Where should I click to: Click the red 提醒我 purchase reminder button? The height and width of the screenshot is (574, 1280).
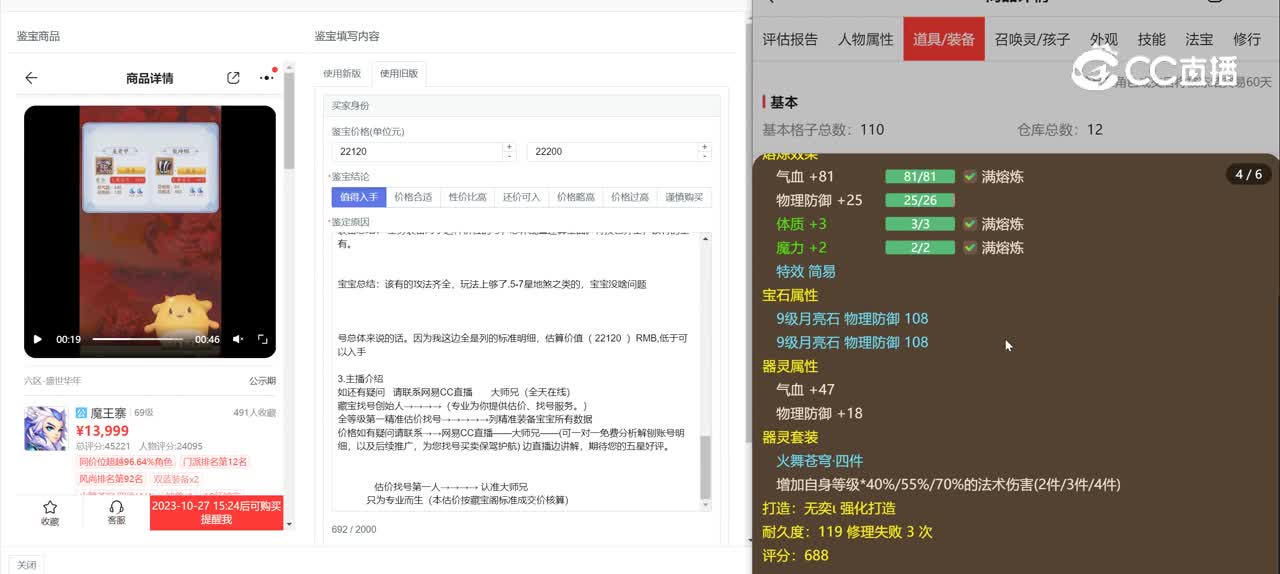coord(216,513)
